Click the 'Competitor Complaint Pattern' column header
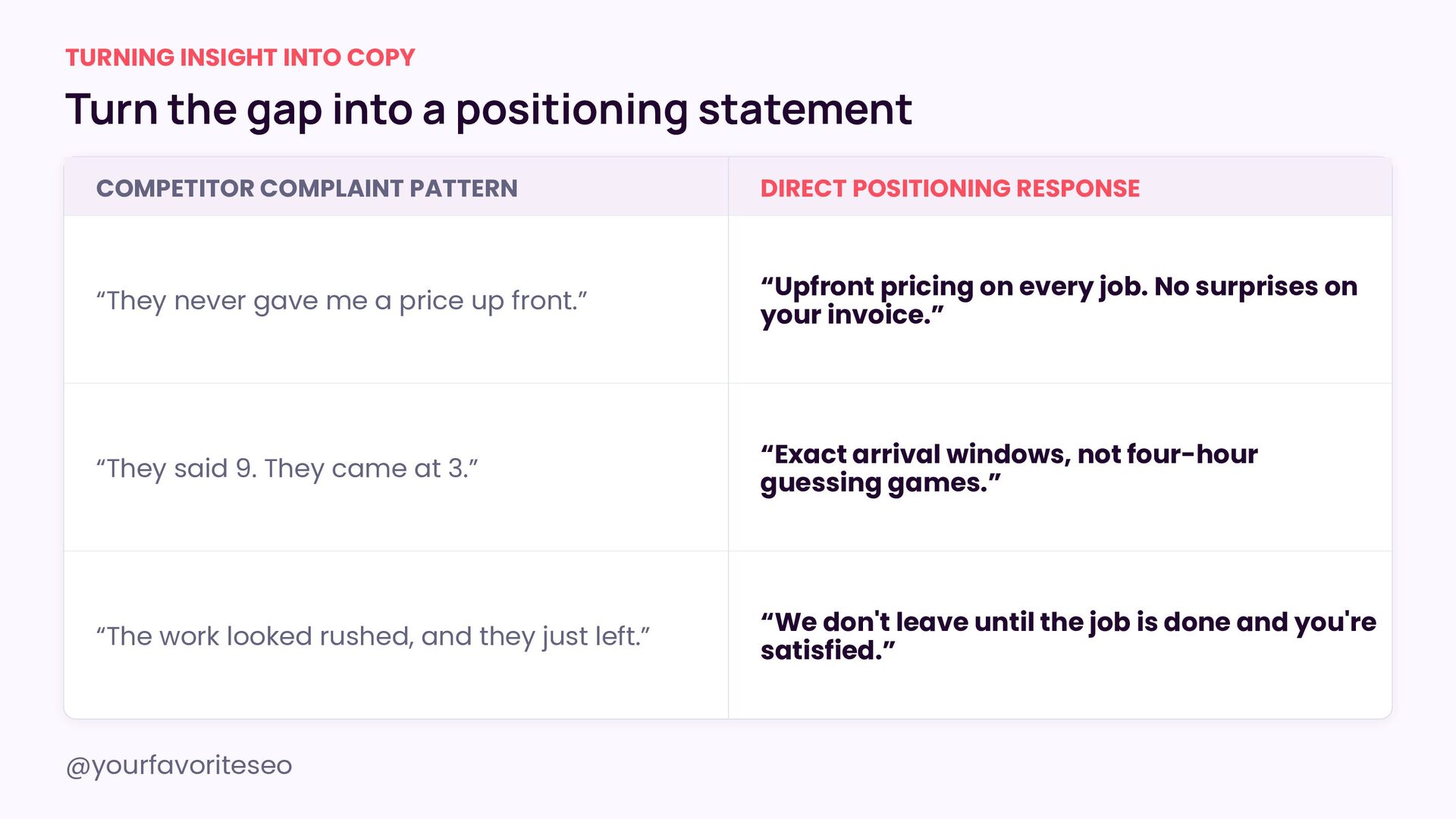 (306, 188)
